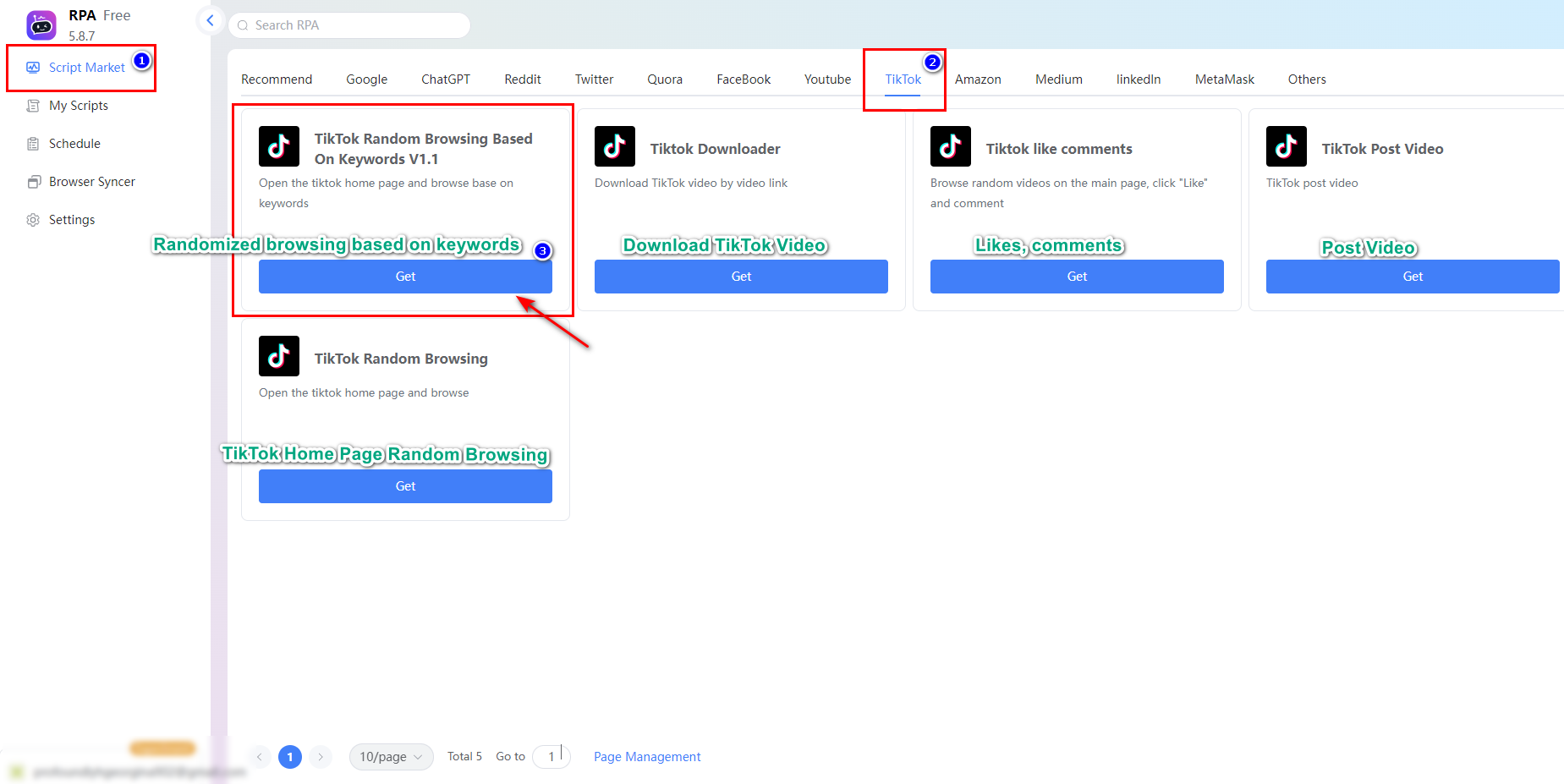Go to previous page arrow
Screen dimensions: 1564x784
[x=260, y=757]
